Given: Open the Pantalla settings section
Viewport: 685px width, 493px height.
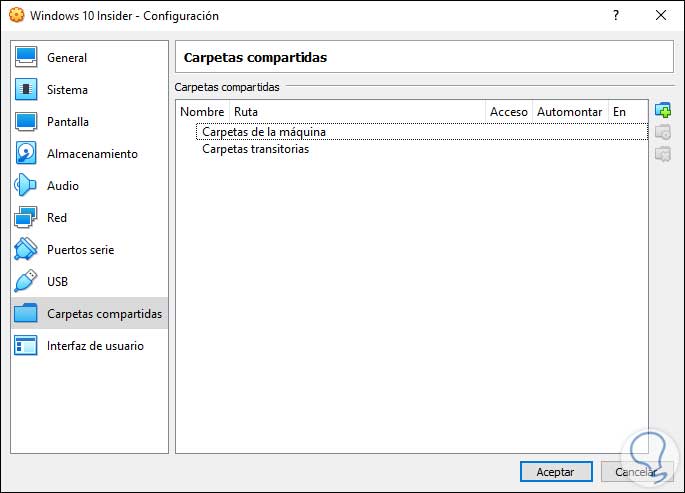Looking at the screenshot, I should click(67, 122).
